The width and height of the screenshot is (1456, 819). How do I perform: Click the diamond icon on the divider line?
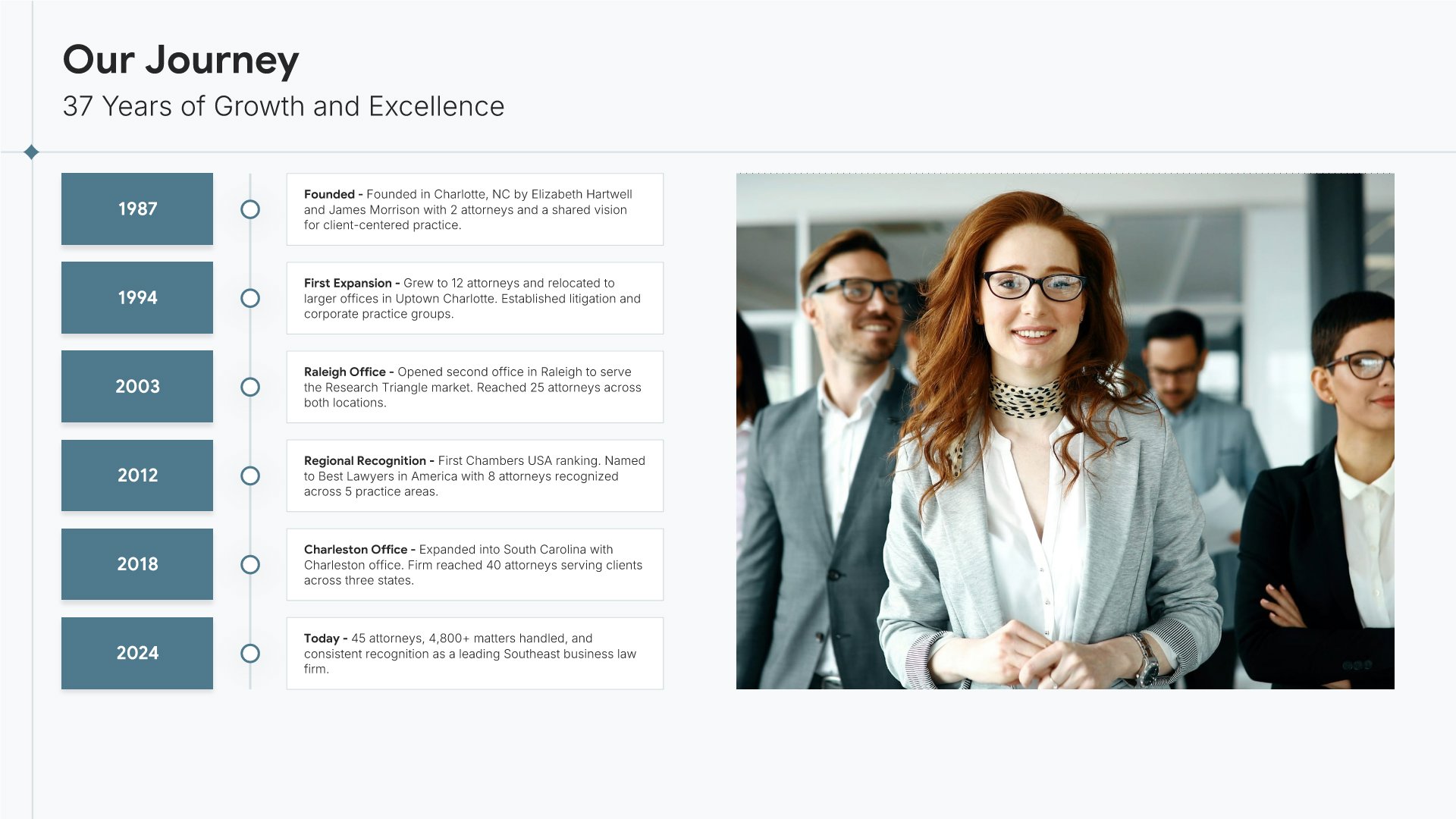coord(31,152)
